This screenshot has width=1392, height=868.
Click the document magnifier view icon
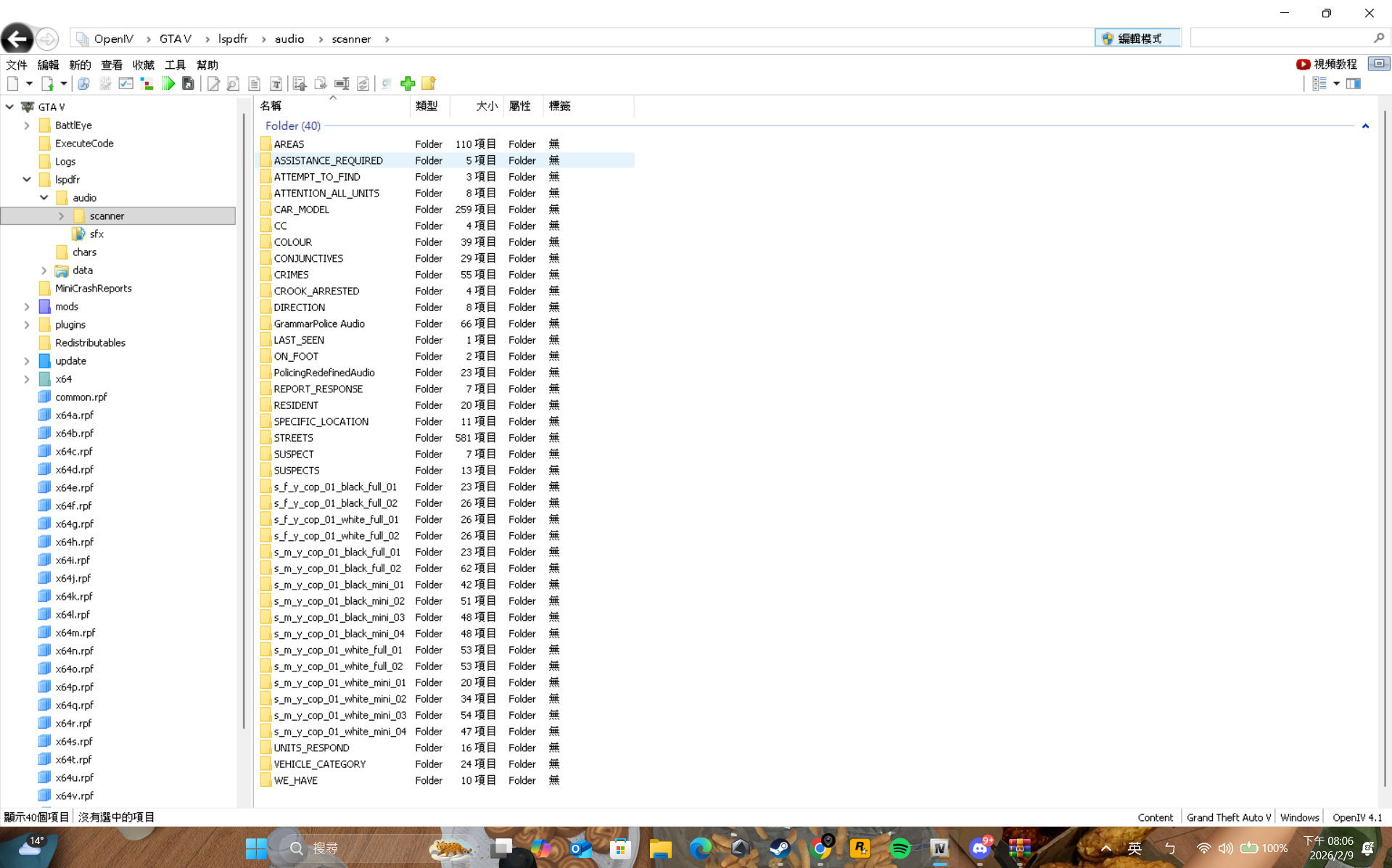tap(233, 83)
